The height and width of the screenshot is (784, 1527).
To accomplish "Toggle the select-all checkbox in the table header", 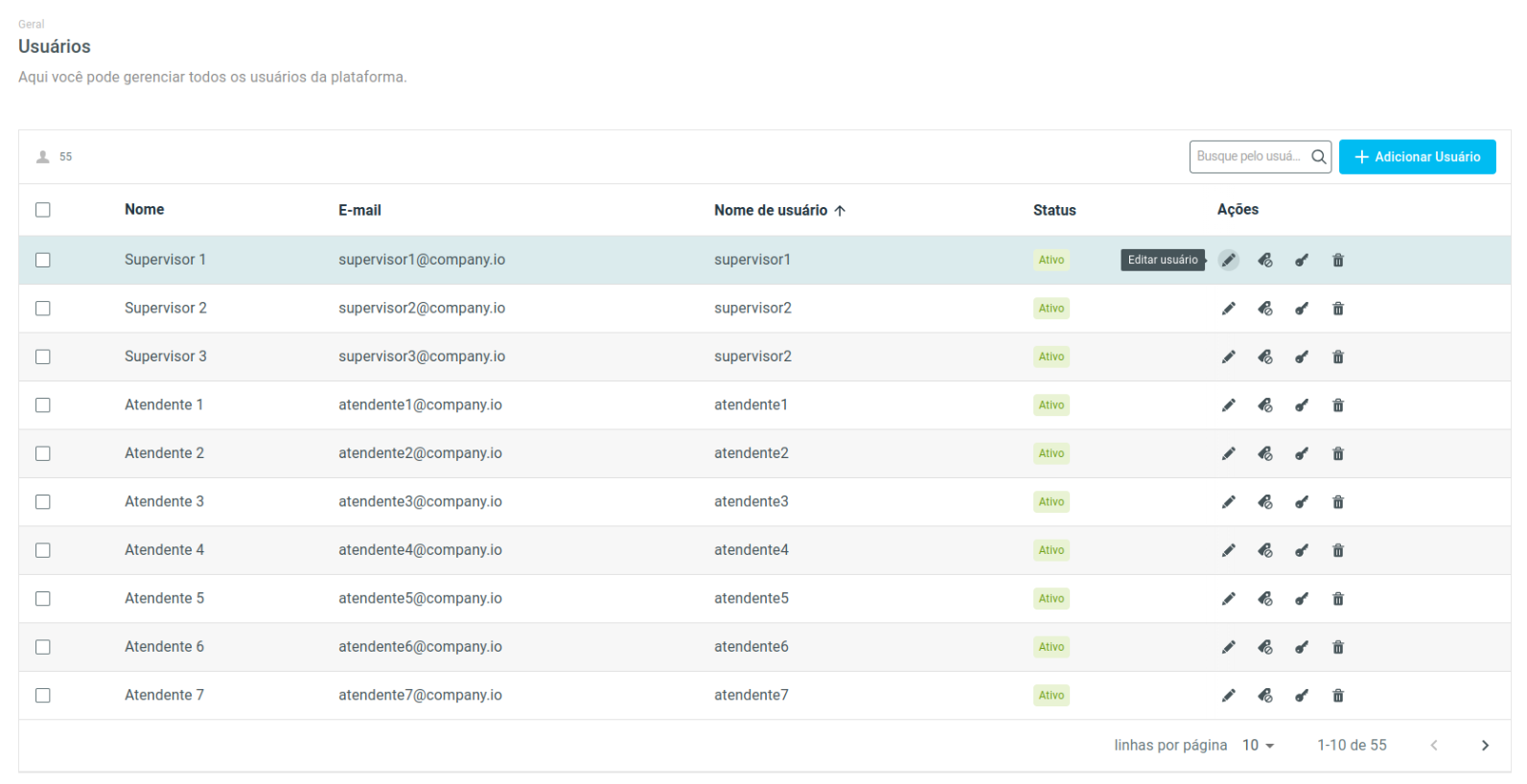I will click(43, 210).
